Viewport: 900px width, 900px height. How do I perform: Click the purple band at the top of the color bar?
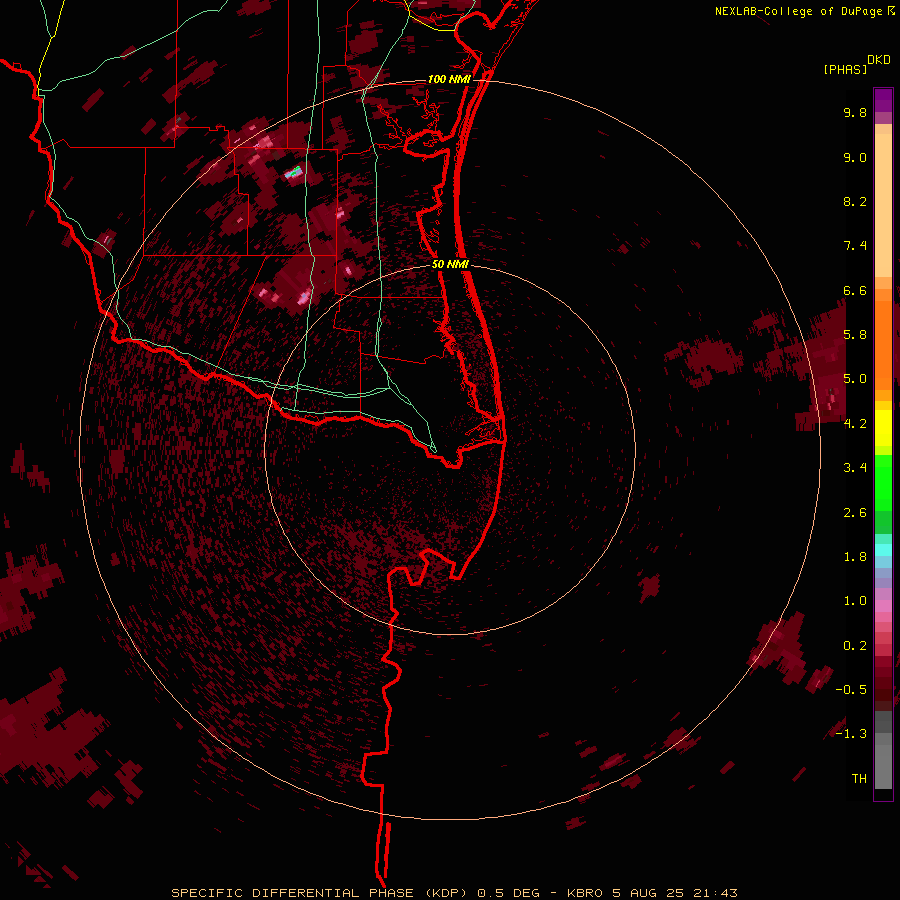click(x=883, y=100)
